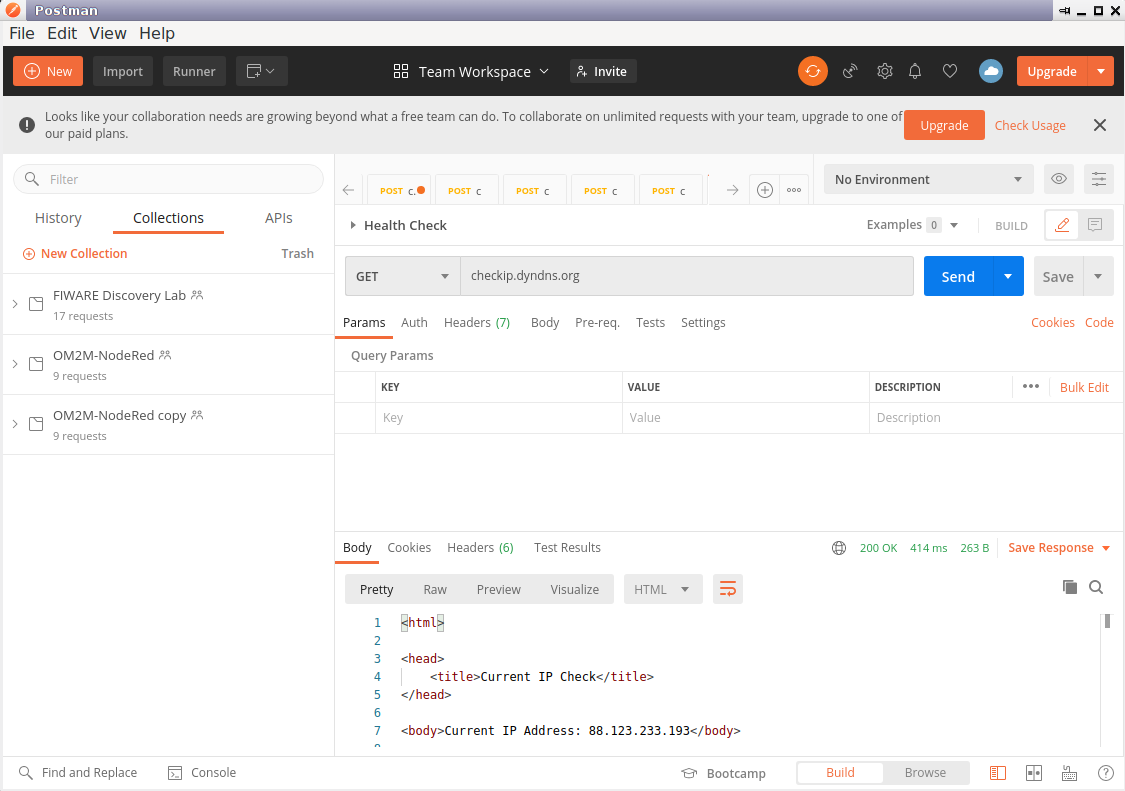Switch to the APIs tab

click(278, 217)
